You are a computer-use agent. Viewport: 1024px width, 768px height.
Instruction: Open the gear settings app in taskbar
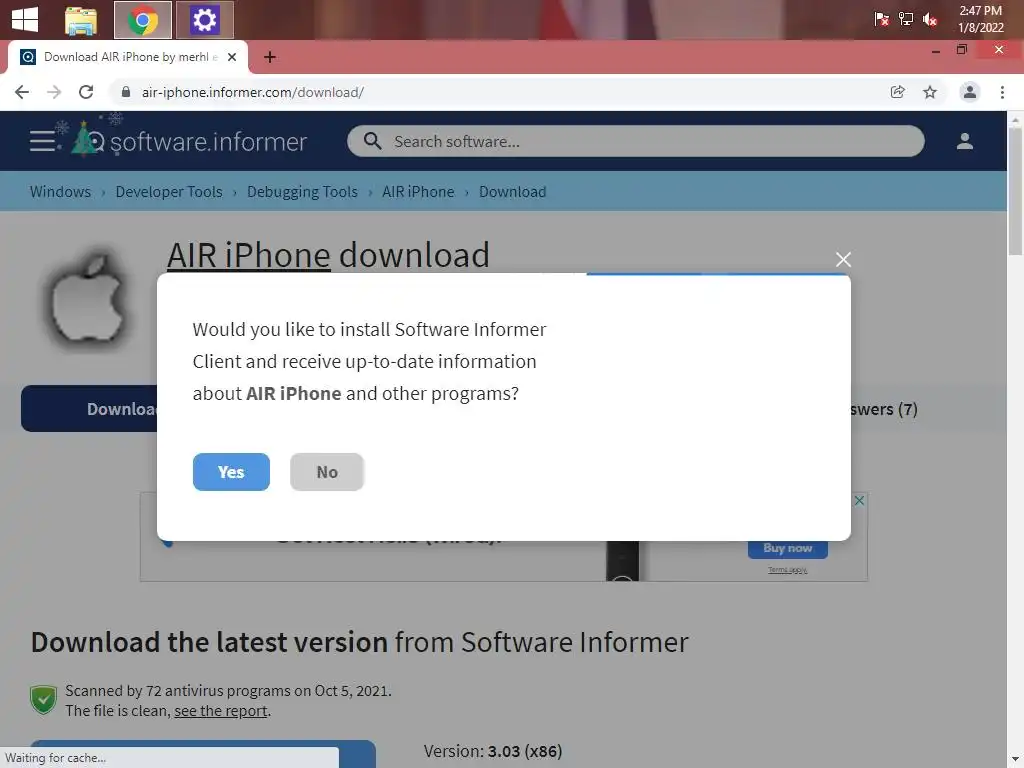tap(204, 20)
